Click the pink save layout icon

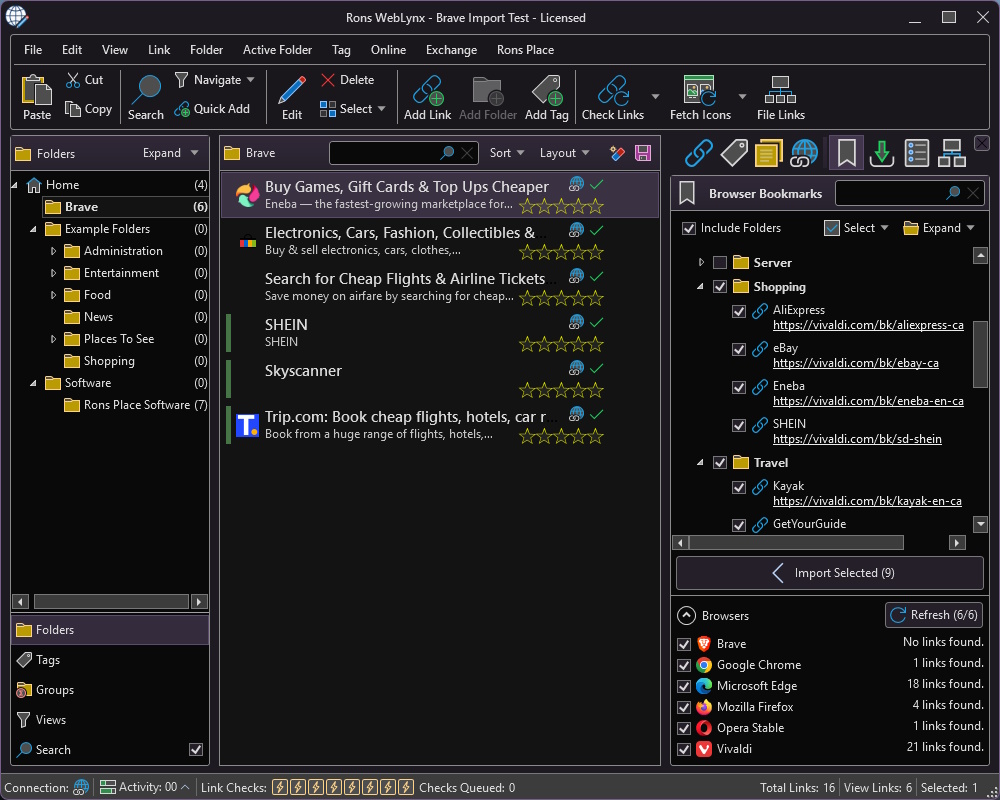[643, 153]
